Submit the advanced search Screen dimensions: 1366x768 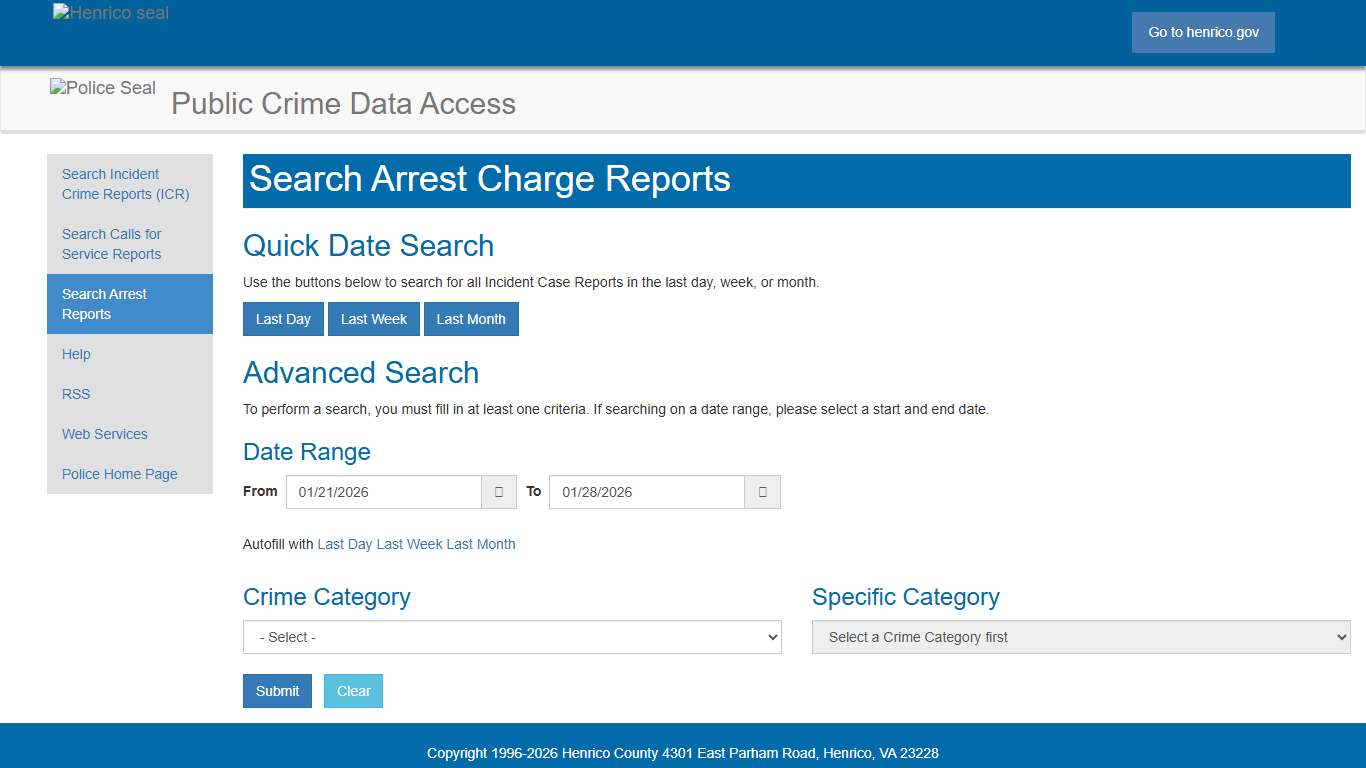tap(277, 690)
